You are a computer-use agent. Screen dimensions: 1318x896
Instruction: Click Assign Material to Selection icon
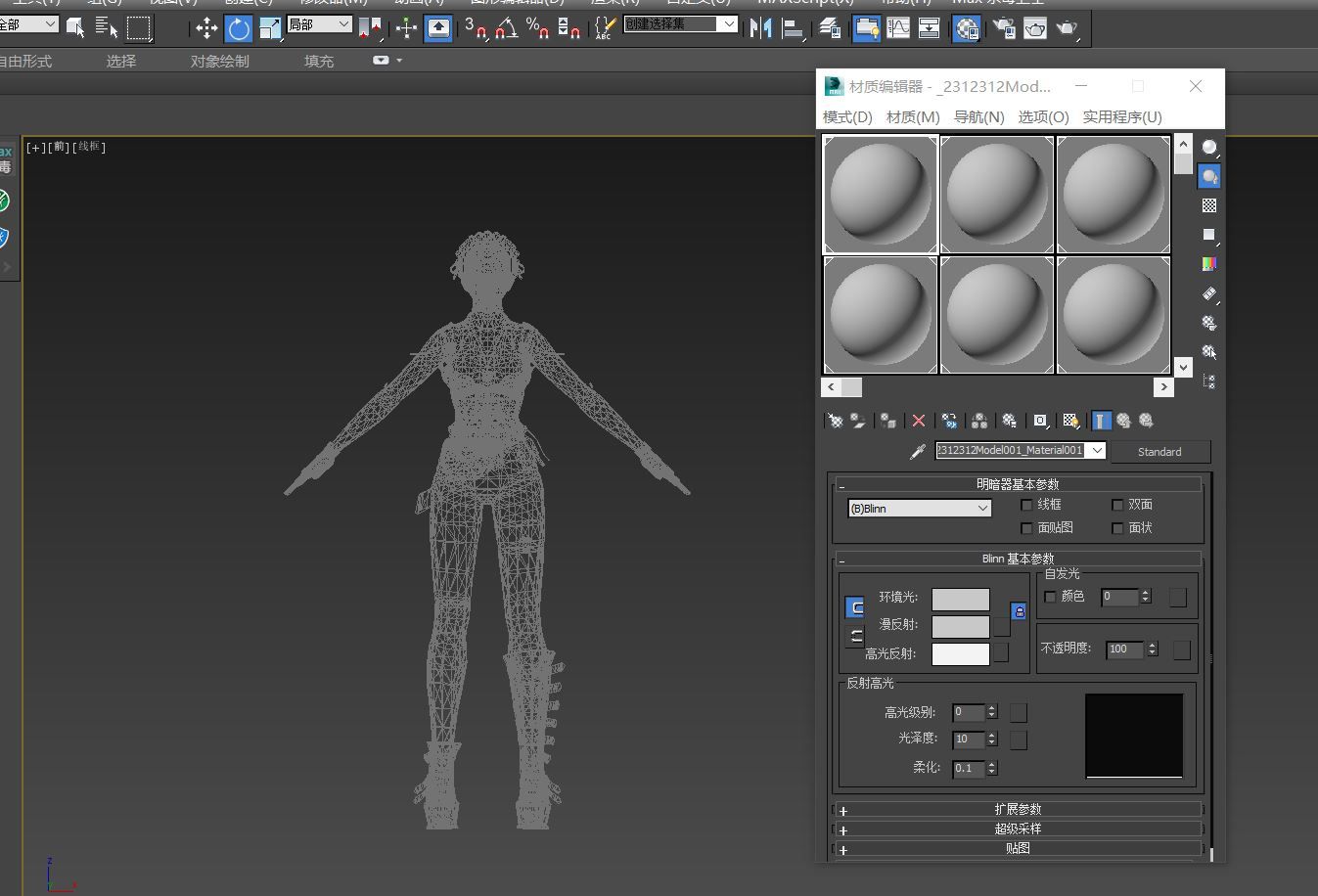coord(887,421)
